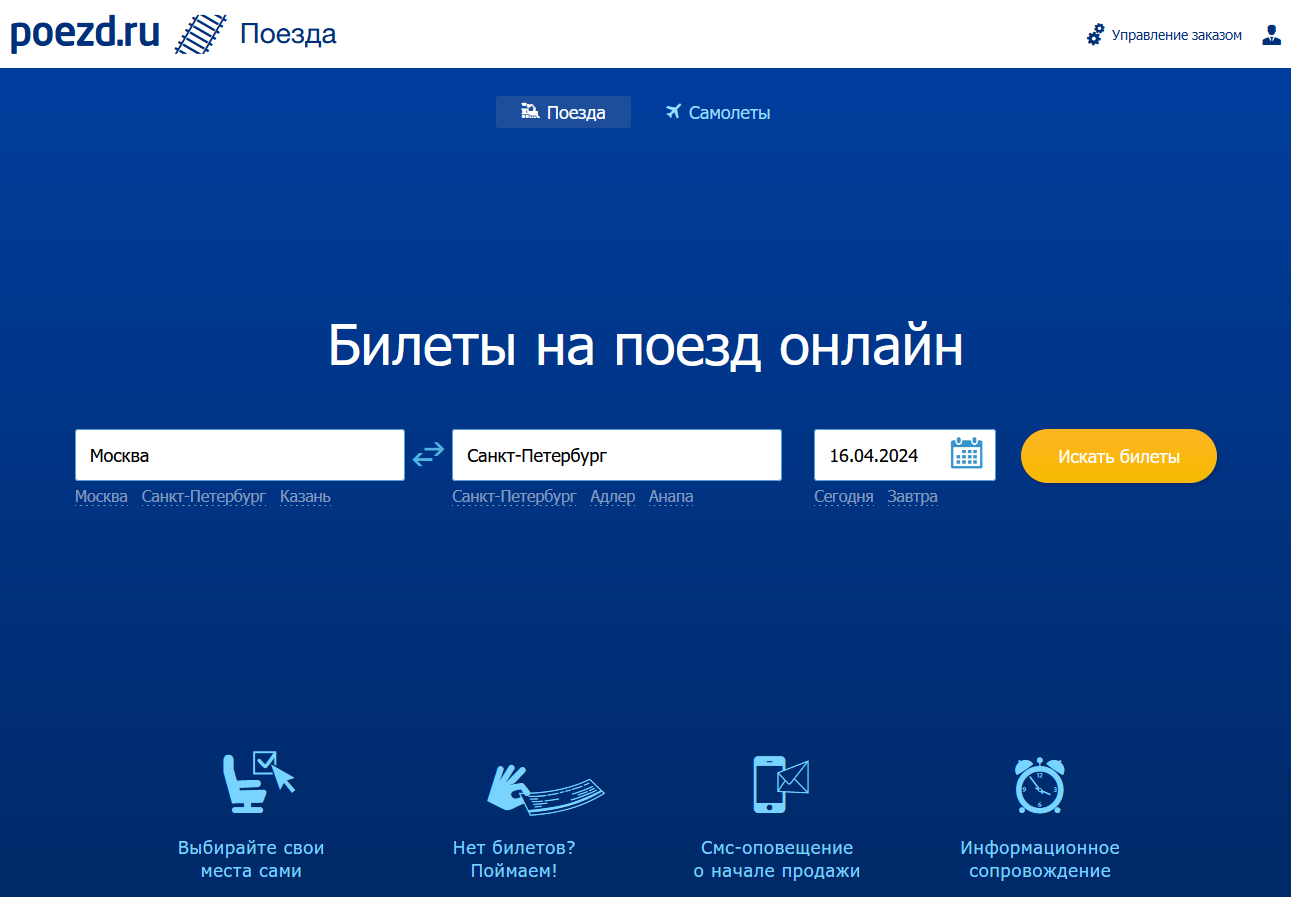Click the Билеты на поезд онлайн heading
The height and width of the screenshot is (897, 1291).
(646, 346)
